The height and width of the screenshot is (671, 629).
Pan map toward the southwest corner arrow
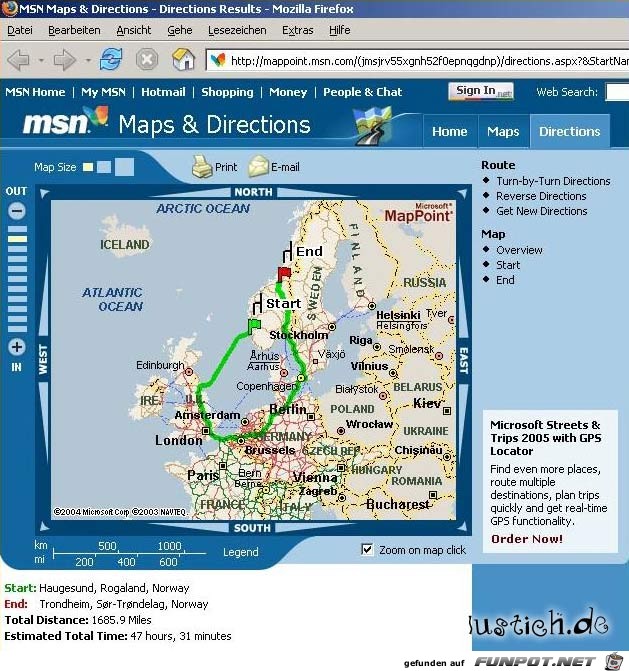point(45,526)
